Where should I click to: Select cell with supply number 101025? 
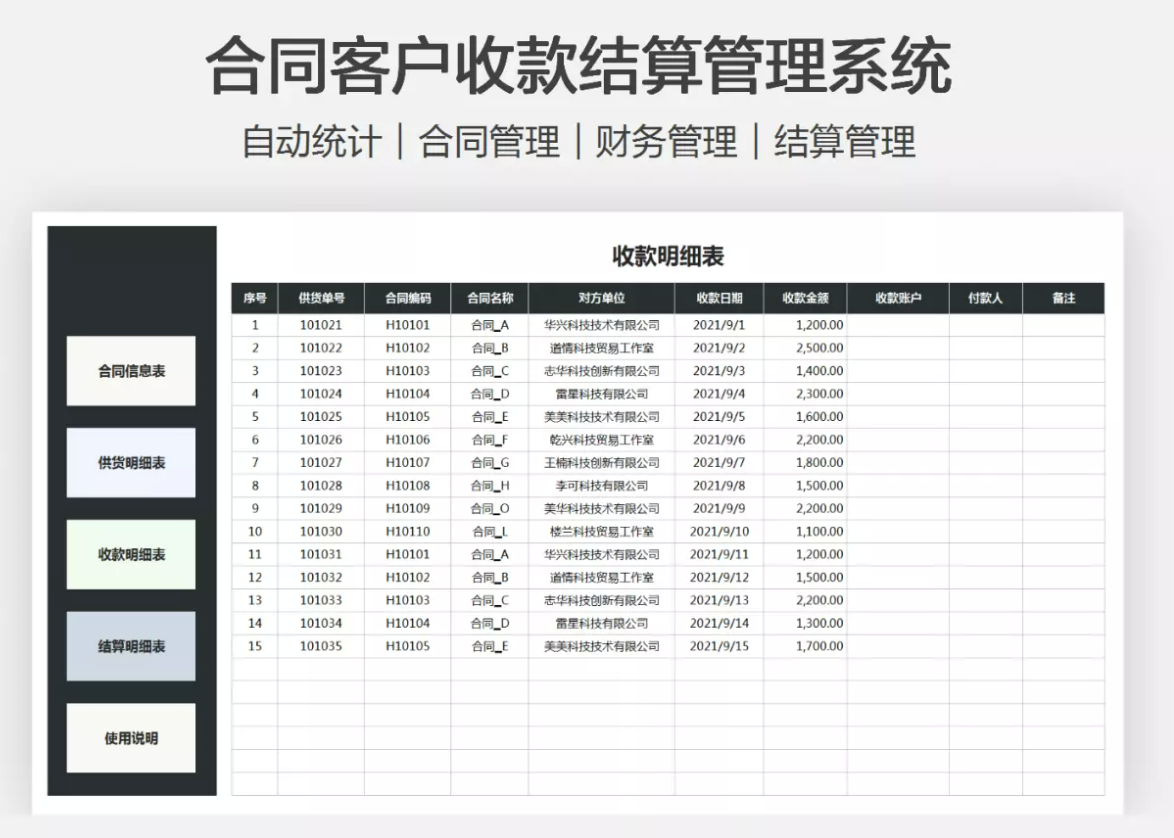(x=321, y=417)
